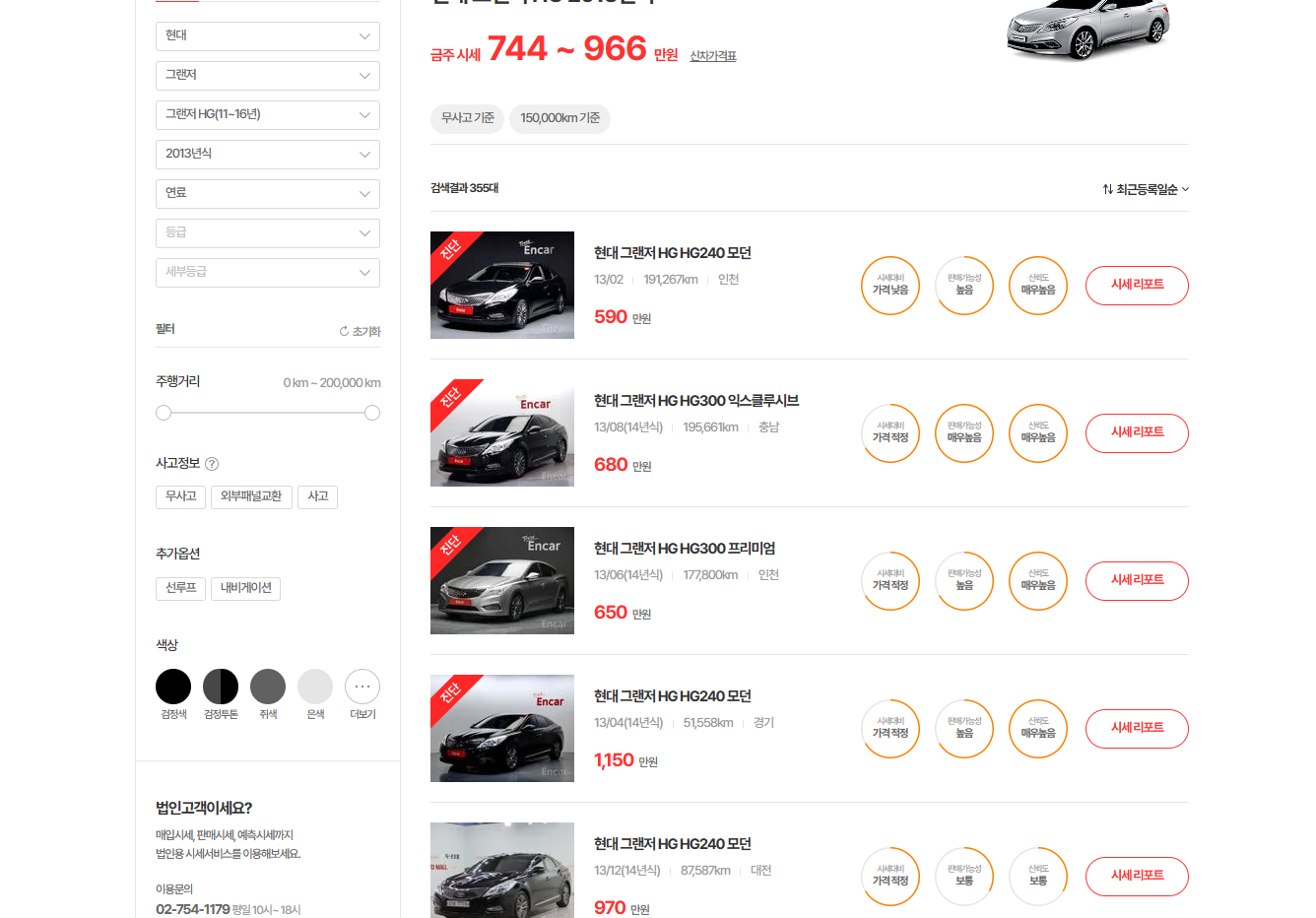Click the mileage slider minimum handle
Image resolution: width=1316 pixels, height=918 pixels.
point(164,413)
